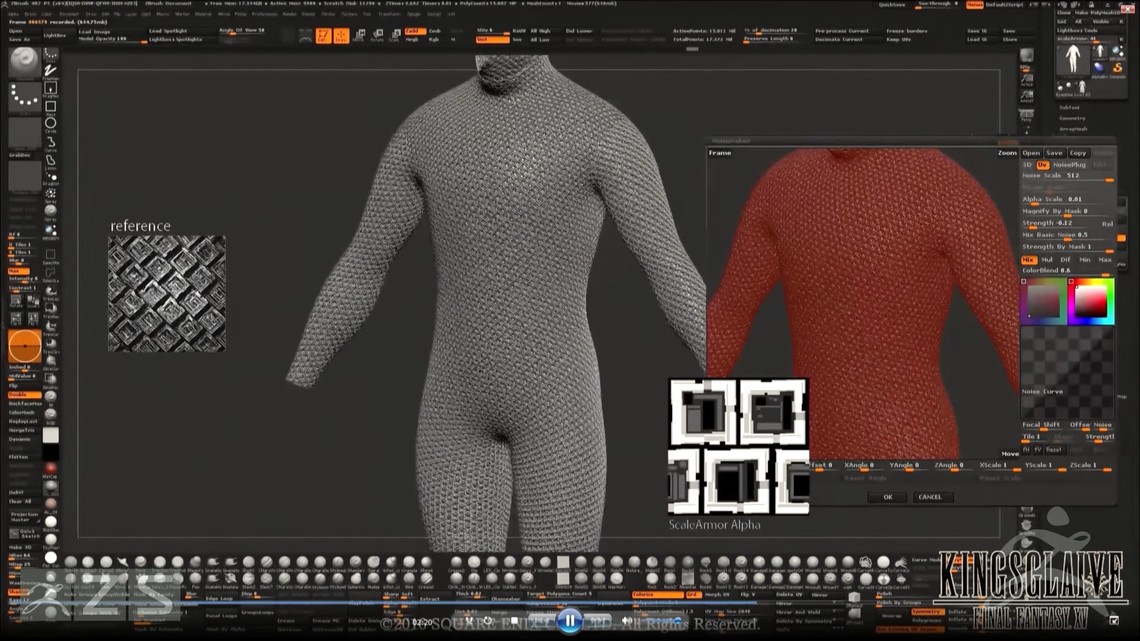Click the Move control in NoiseMaker preview
This screenshot has width=1140, height=641.
[1010, 453]
